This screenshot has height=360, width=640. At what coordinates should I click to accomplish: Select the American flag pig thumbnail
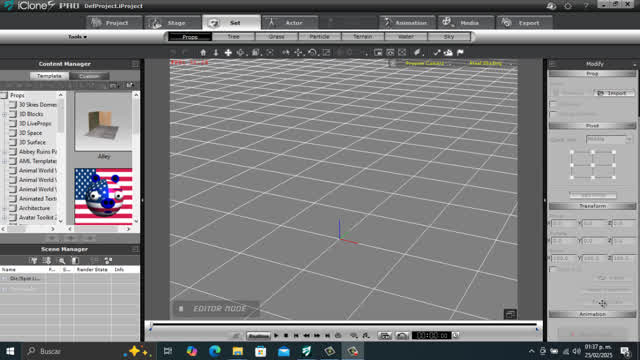(x=103, y=196)
